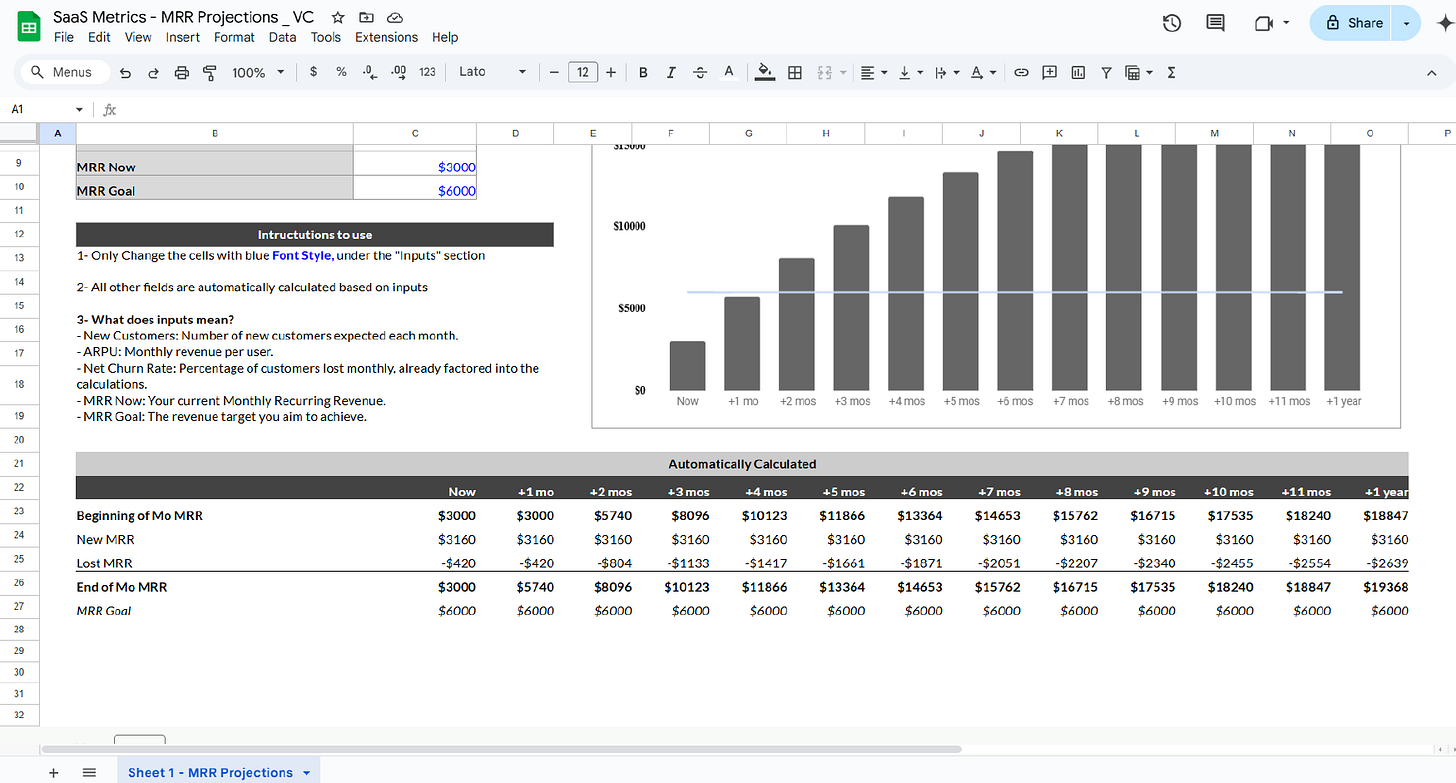Insert a link

click(x=1021, y=72)
